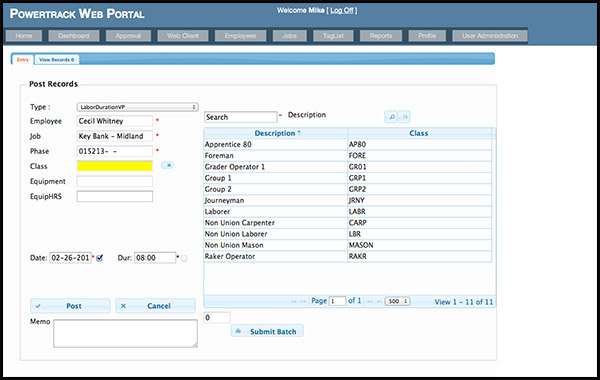Screen dimensions: 600x380
Task: Open the rows-per-page 500 dropdown
Action: coord(398,301)
